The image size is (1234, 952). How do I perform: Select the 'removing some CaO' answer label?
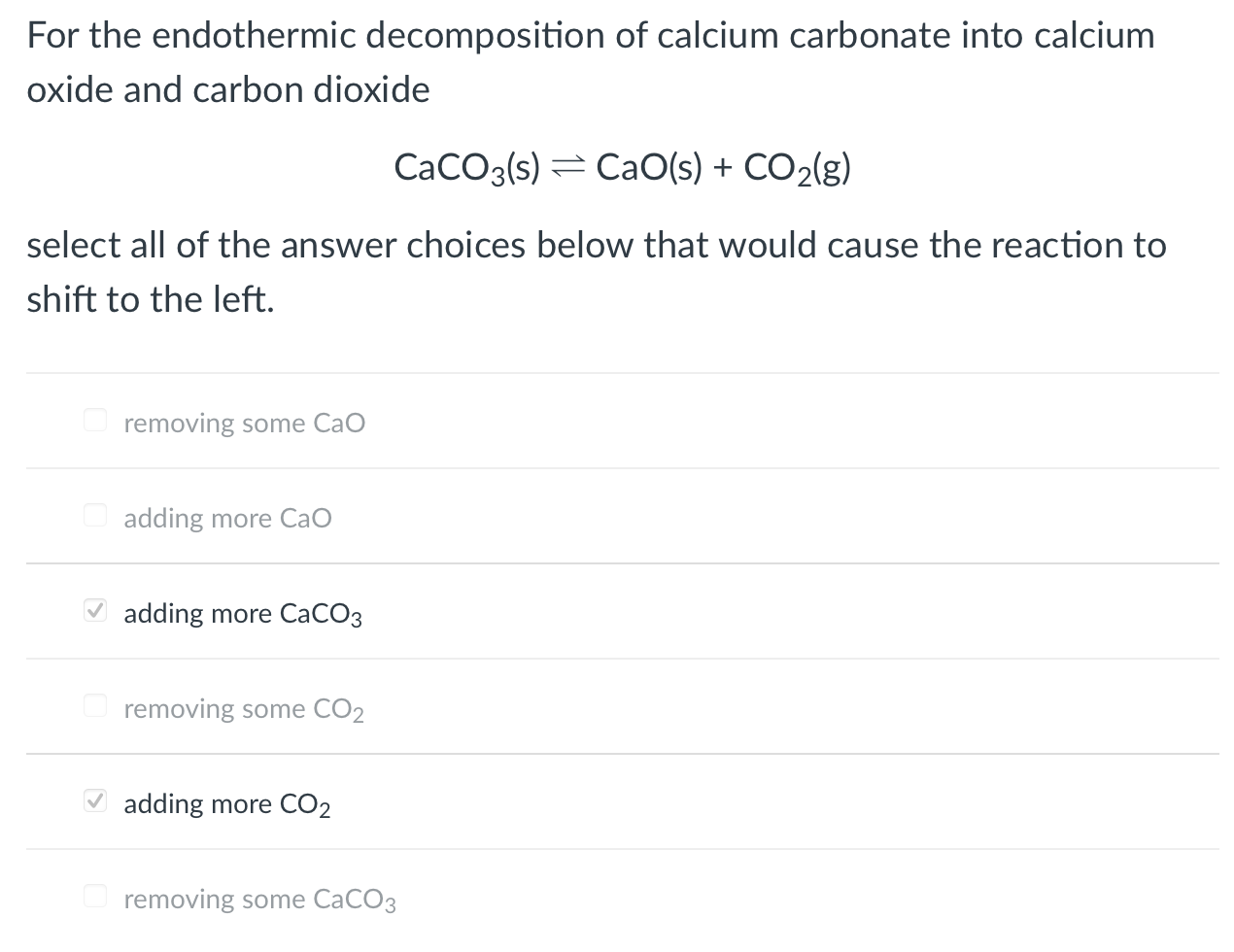(244, 423)
